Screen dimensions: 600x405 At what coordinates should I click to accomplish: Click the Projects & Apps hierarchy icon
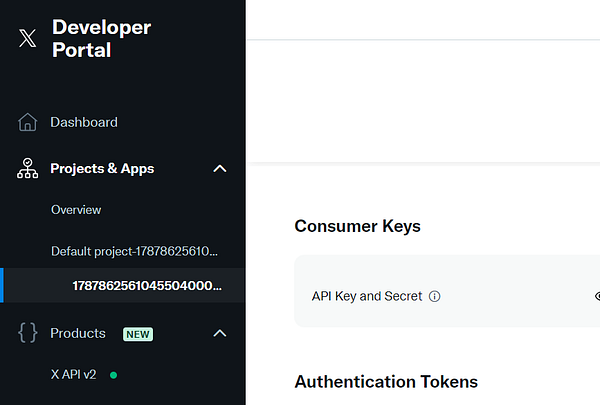click(28, 169)
